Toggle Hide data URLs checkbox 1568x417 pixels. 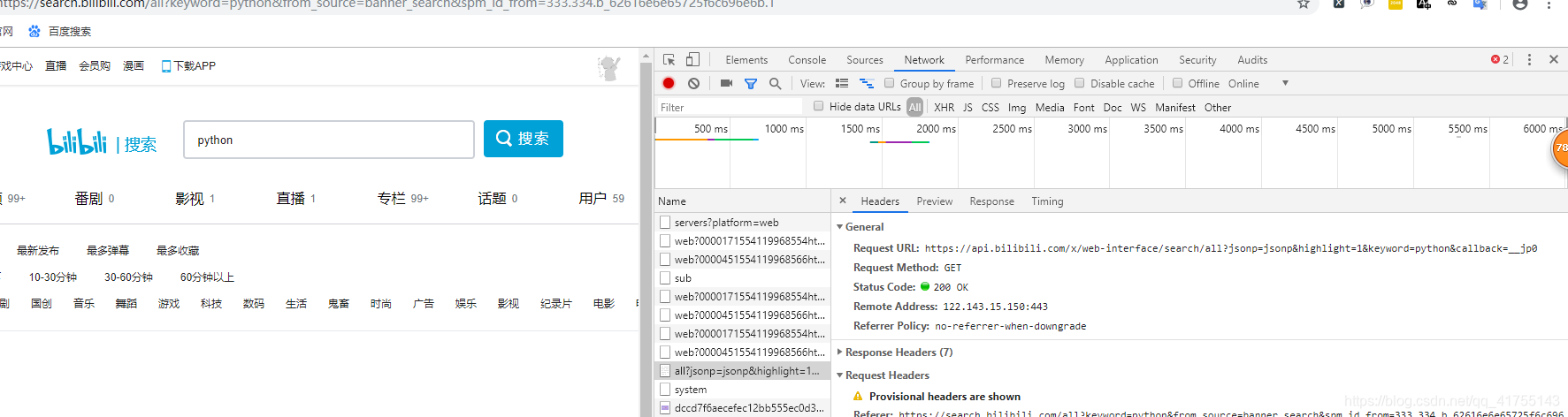click(x=819, y=106)
